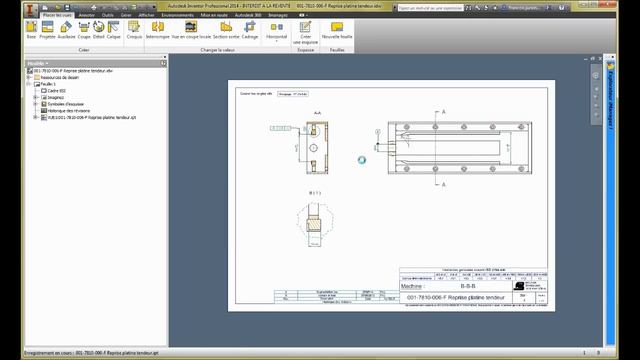
Task: Click the Help question mark icon
Action: (x=562, y=8)
